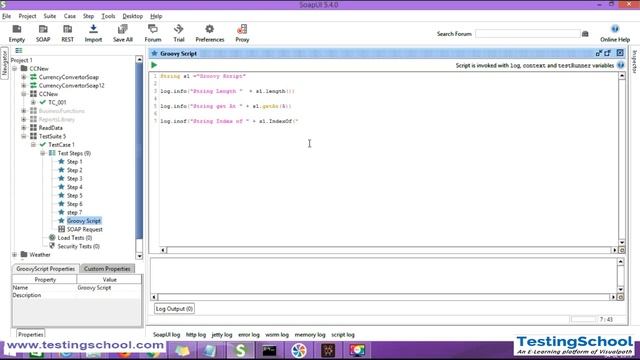Viewport: 640px width, 360px height.
Task: Open the Help menu
Action: click(x=156, y=16)
